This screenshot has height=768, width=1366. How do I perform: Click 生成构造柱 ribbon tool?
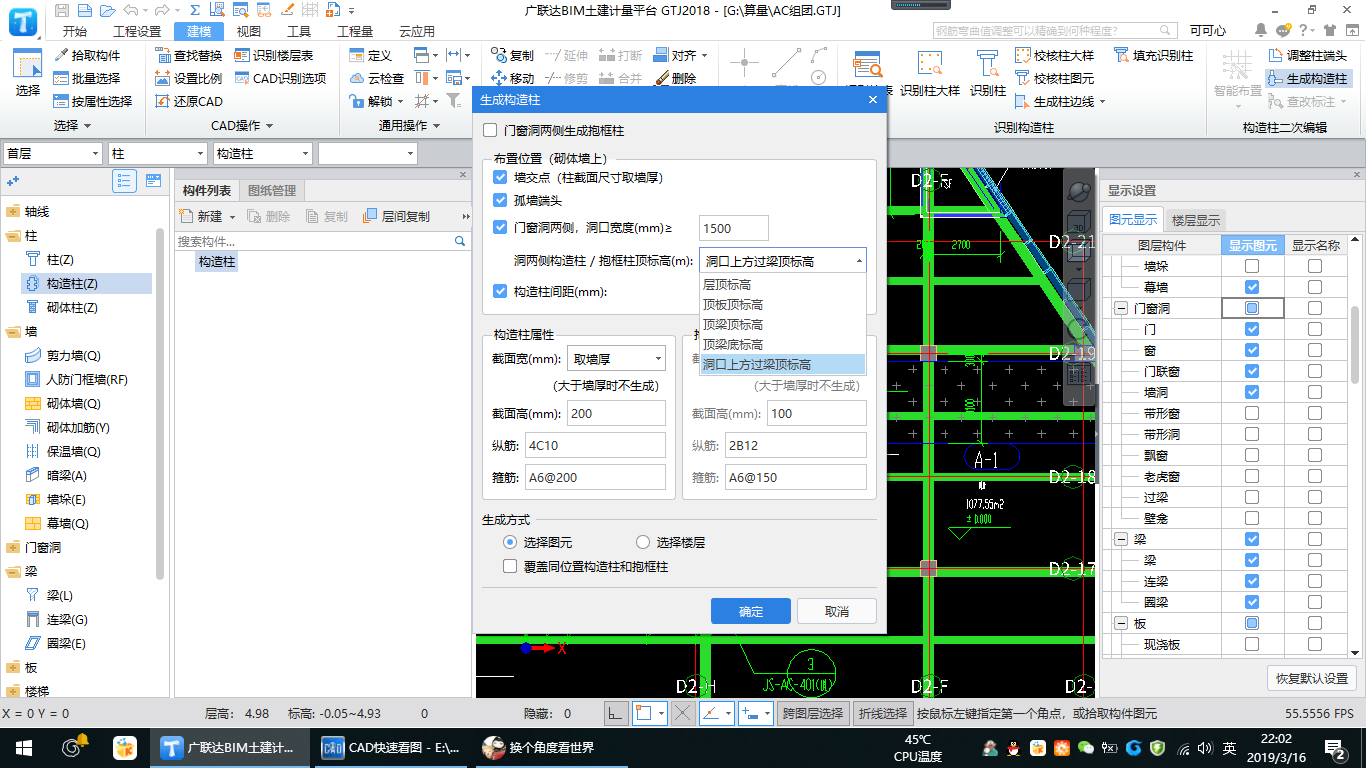click(x=1307, y=78)
